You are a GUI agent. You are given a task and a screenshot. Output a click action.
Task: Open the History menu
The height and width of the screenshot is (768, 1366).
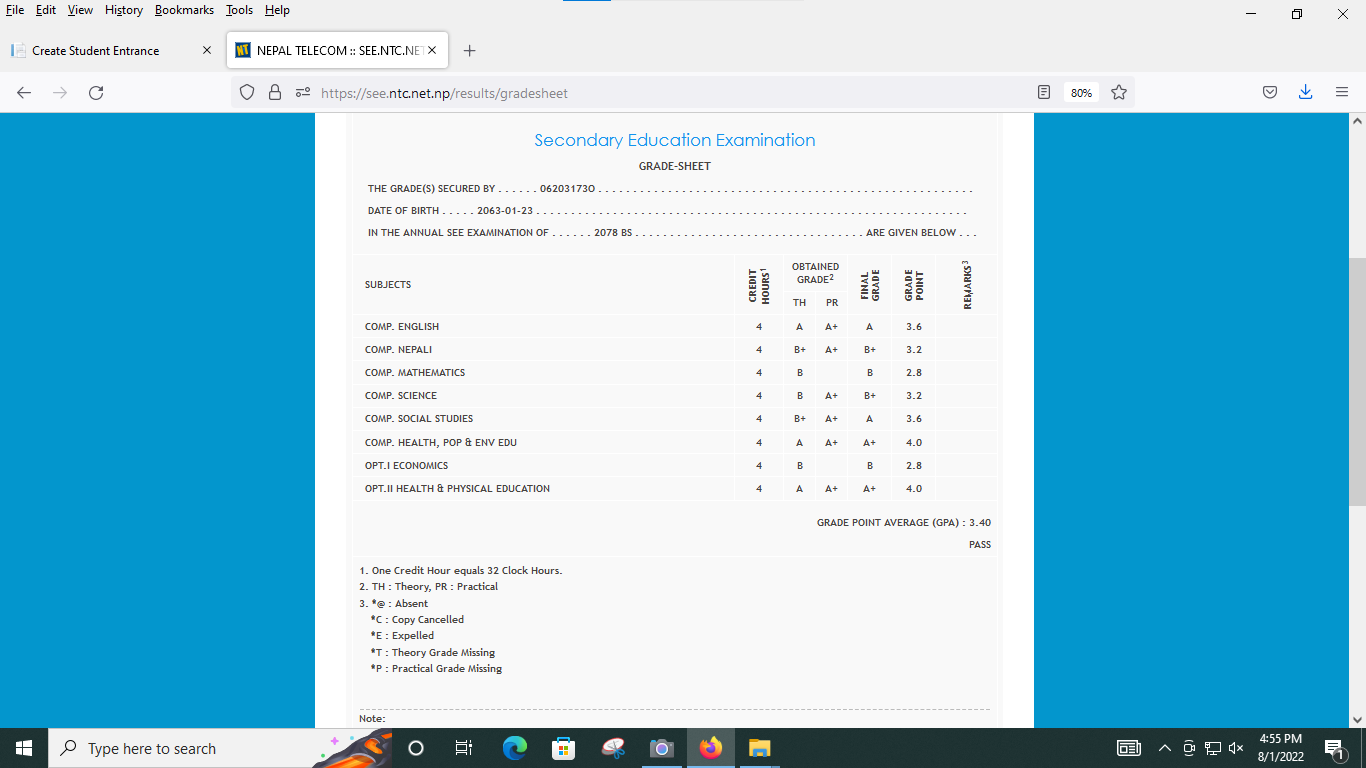(x=123, y=10)
